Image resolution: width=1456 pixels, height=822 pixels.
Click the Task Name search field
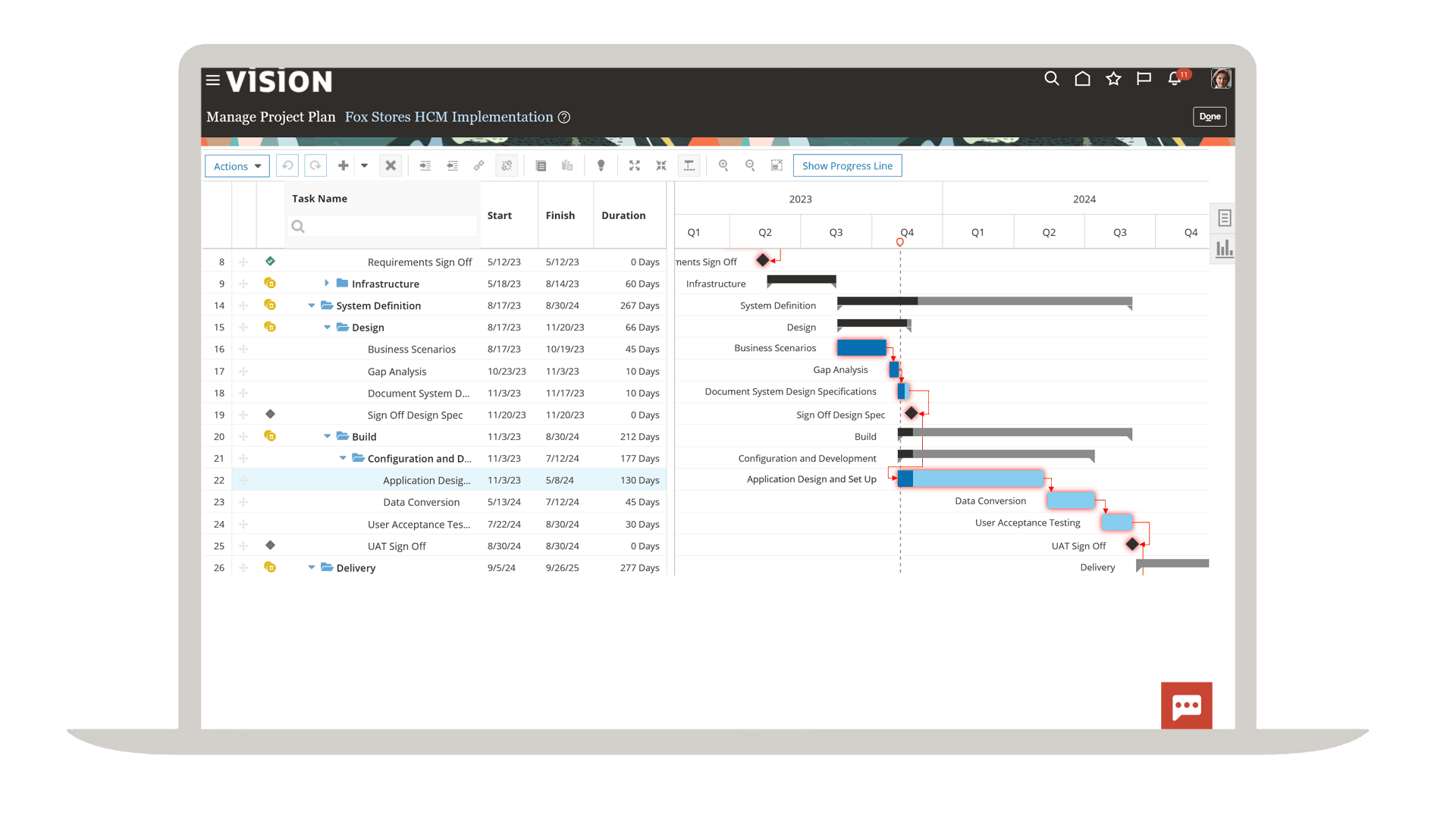click(x=383, y=226)
